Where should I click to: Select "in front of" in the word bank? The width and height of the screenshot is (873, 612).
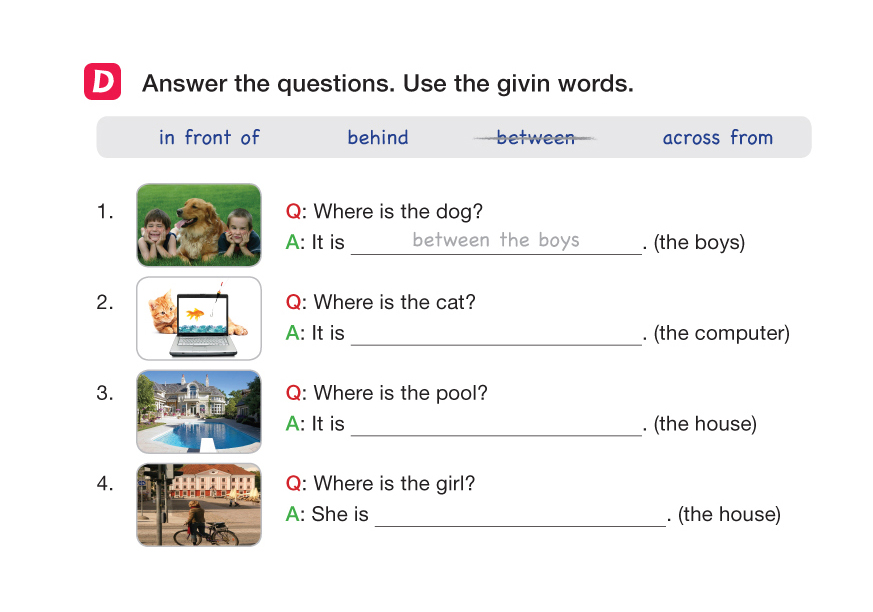[209, 138]
